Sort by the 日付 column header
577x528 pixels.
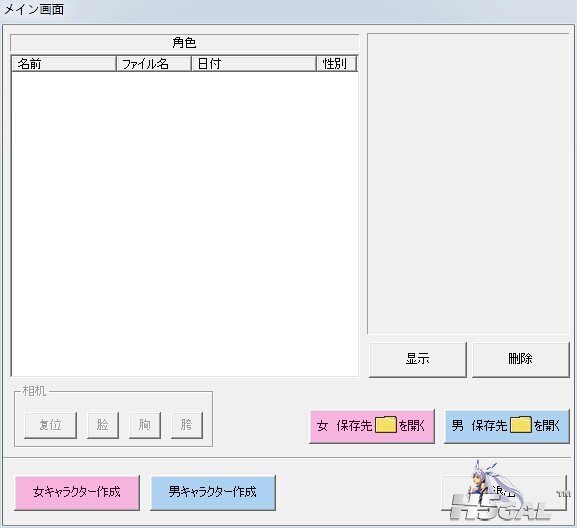click(254, 64)
